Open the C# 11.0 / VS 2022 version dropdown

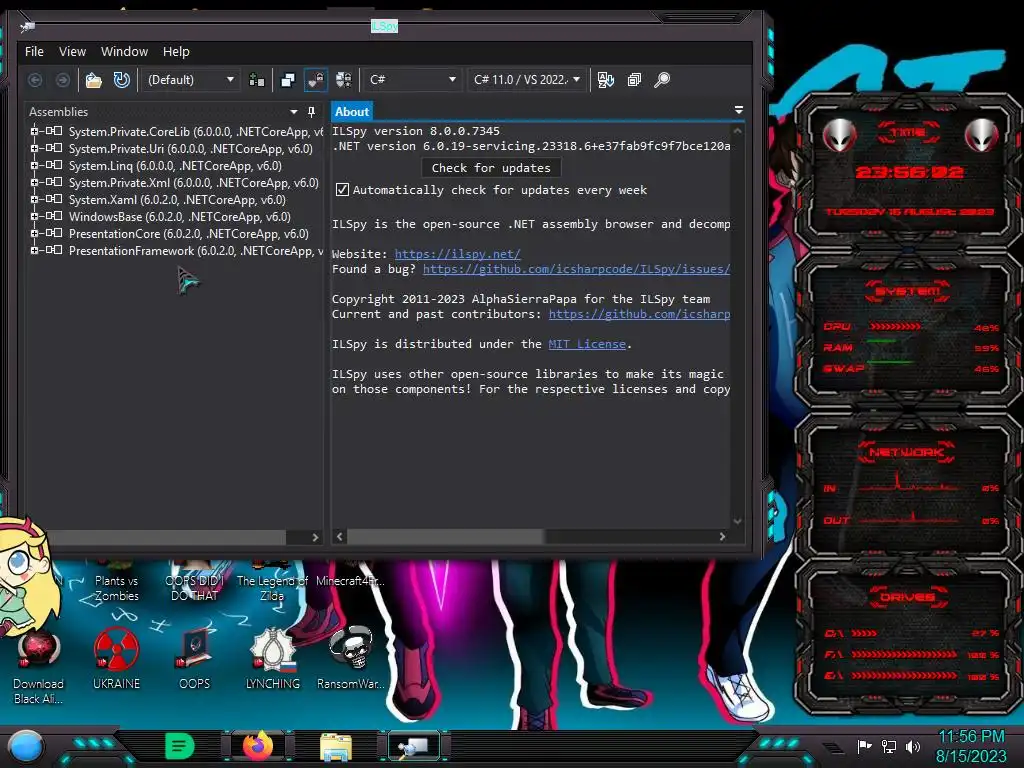tap(526, 80)
